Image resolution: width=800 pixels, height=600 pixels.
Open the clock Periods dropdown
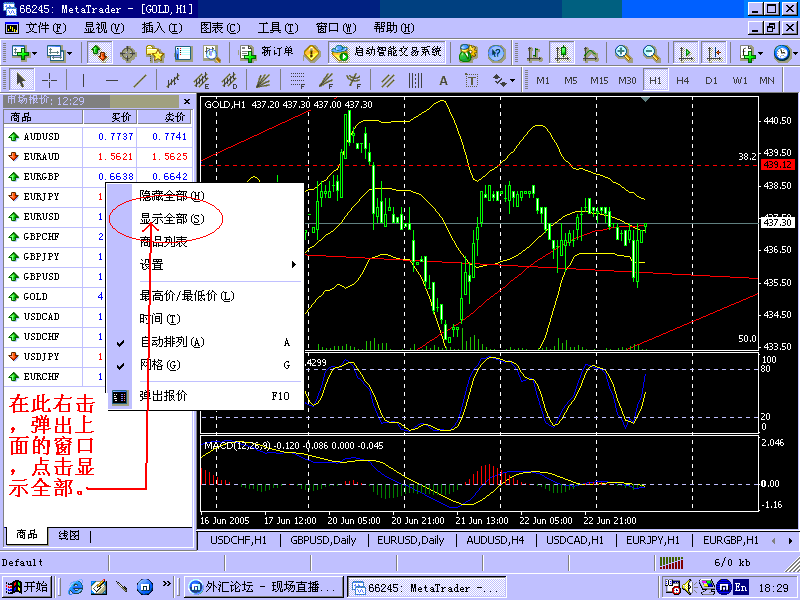[x=785, y=53]
